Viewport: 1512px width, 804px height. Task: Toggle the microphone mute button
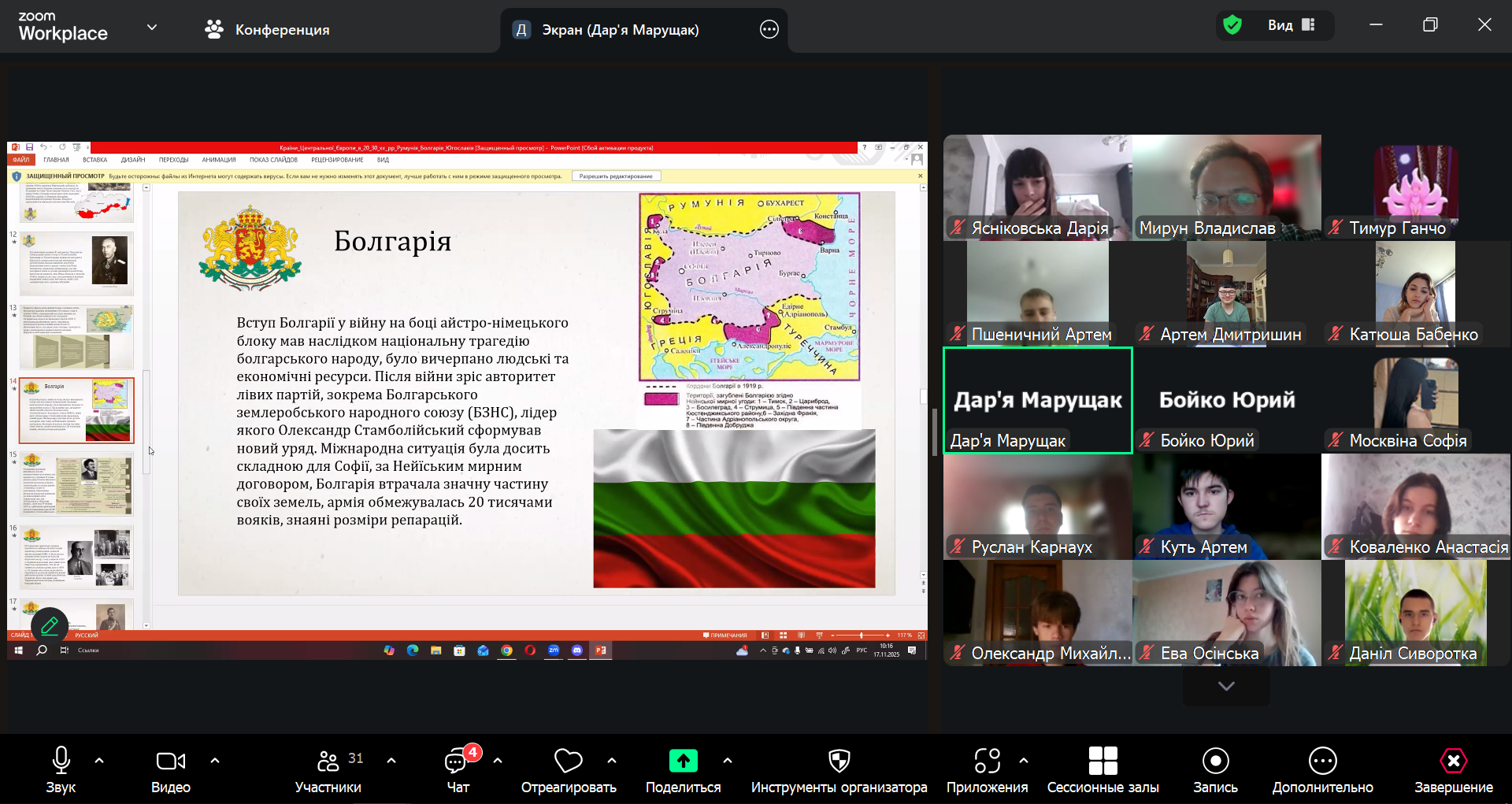[61, 761]
